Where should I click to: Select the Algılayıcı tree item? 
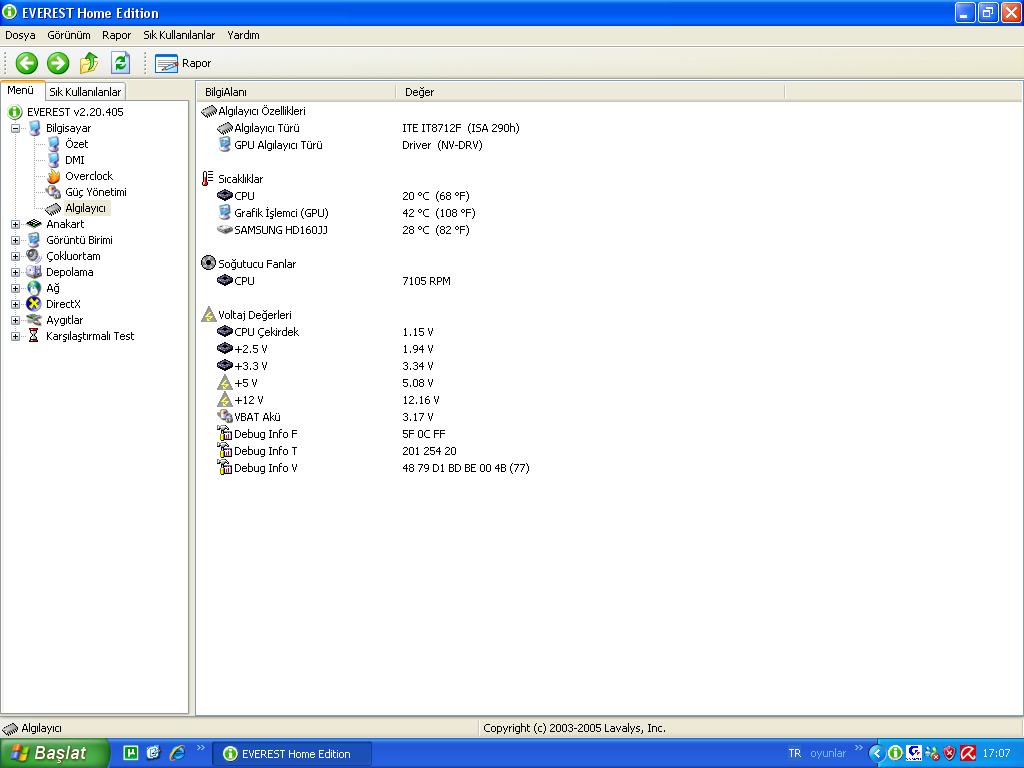[85, 208]
